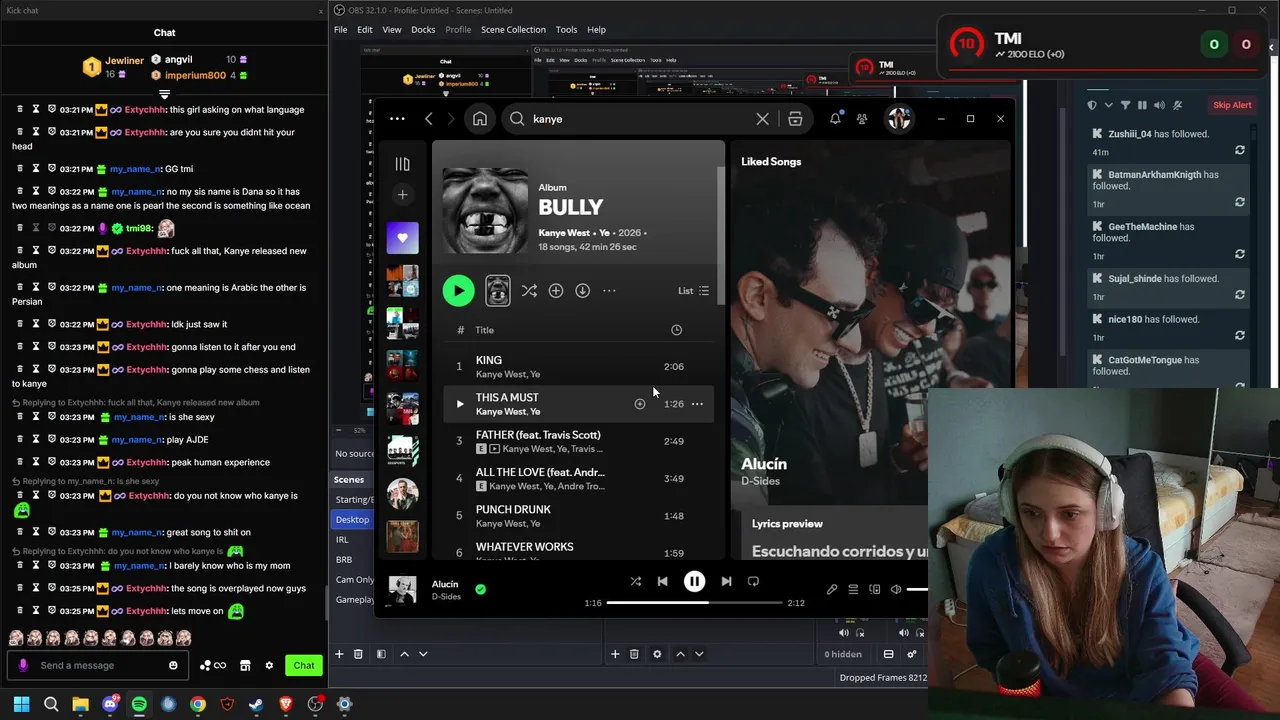The height and width of the screenshot is (720, 1280).
Task: Open connect to a device icon
Action: pyautogui.click(x=875, y=590)
